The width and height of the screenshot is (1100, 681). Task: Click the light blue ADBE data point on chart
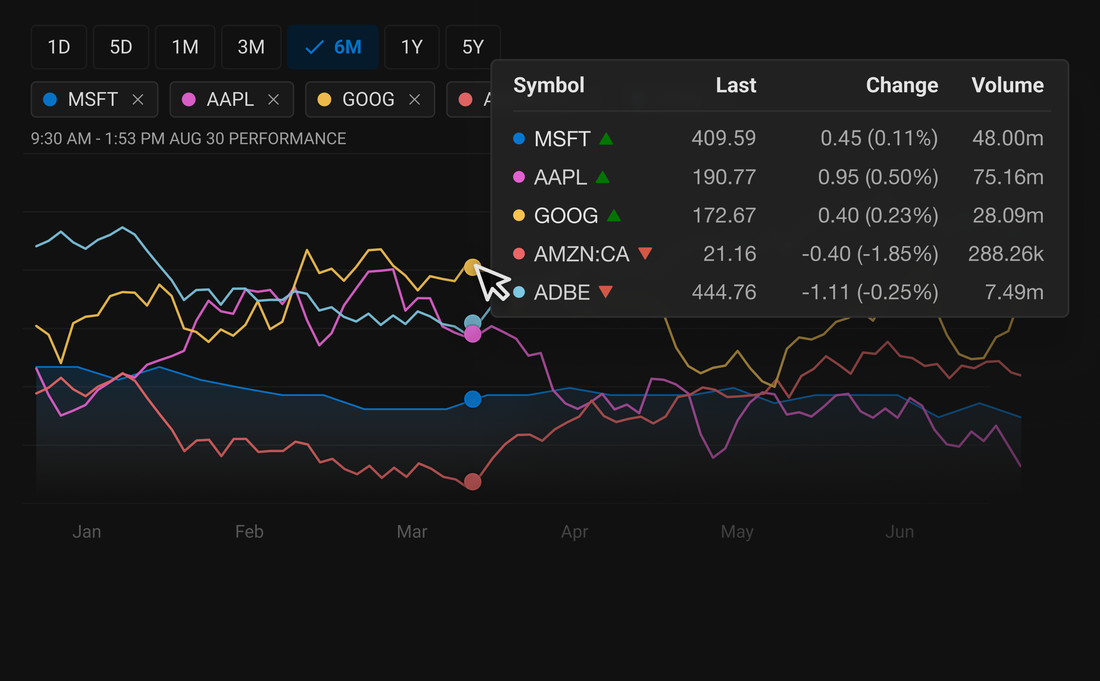click(x=473, y=321)
